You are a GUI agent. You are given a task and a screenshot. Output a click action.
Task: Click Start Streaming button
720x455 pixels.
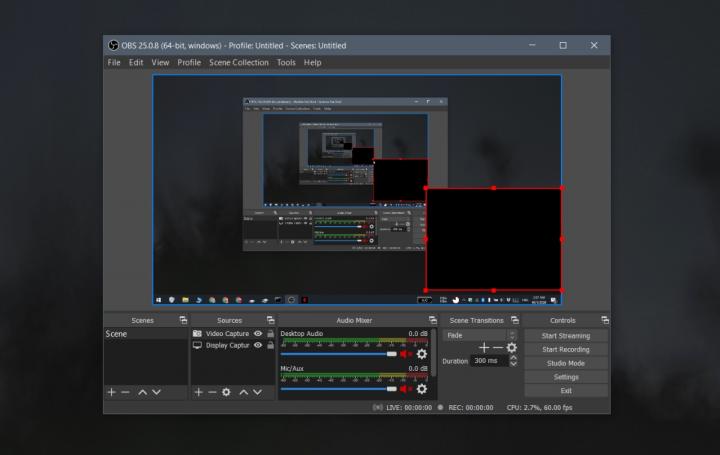click(566, 336)
